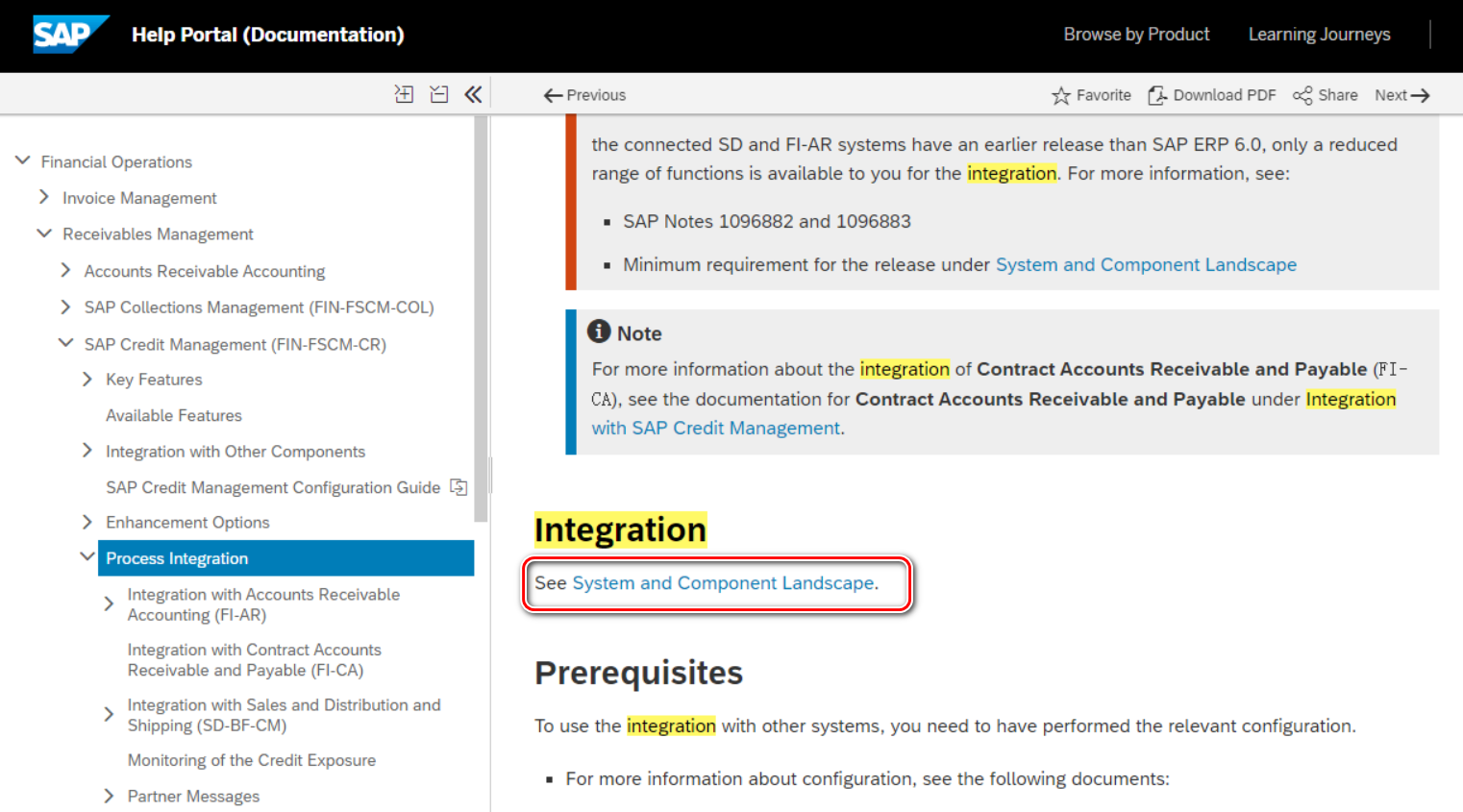
Task: Open SAP Credit Management Configuration Guide
Action: [273, 487]
